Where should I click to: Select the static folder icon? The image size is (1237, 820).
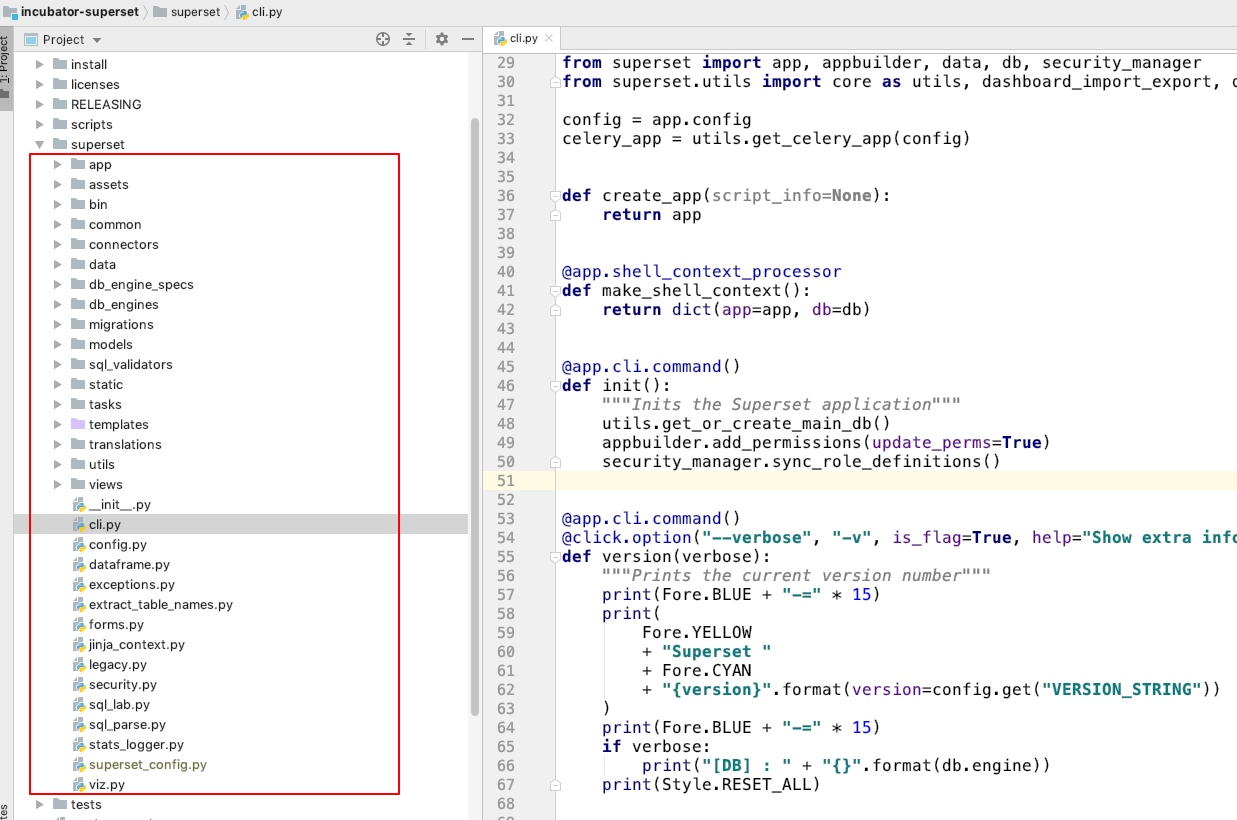(x=78, y=384)
